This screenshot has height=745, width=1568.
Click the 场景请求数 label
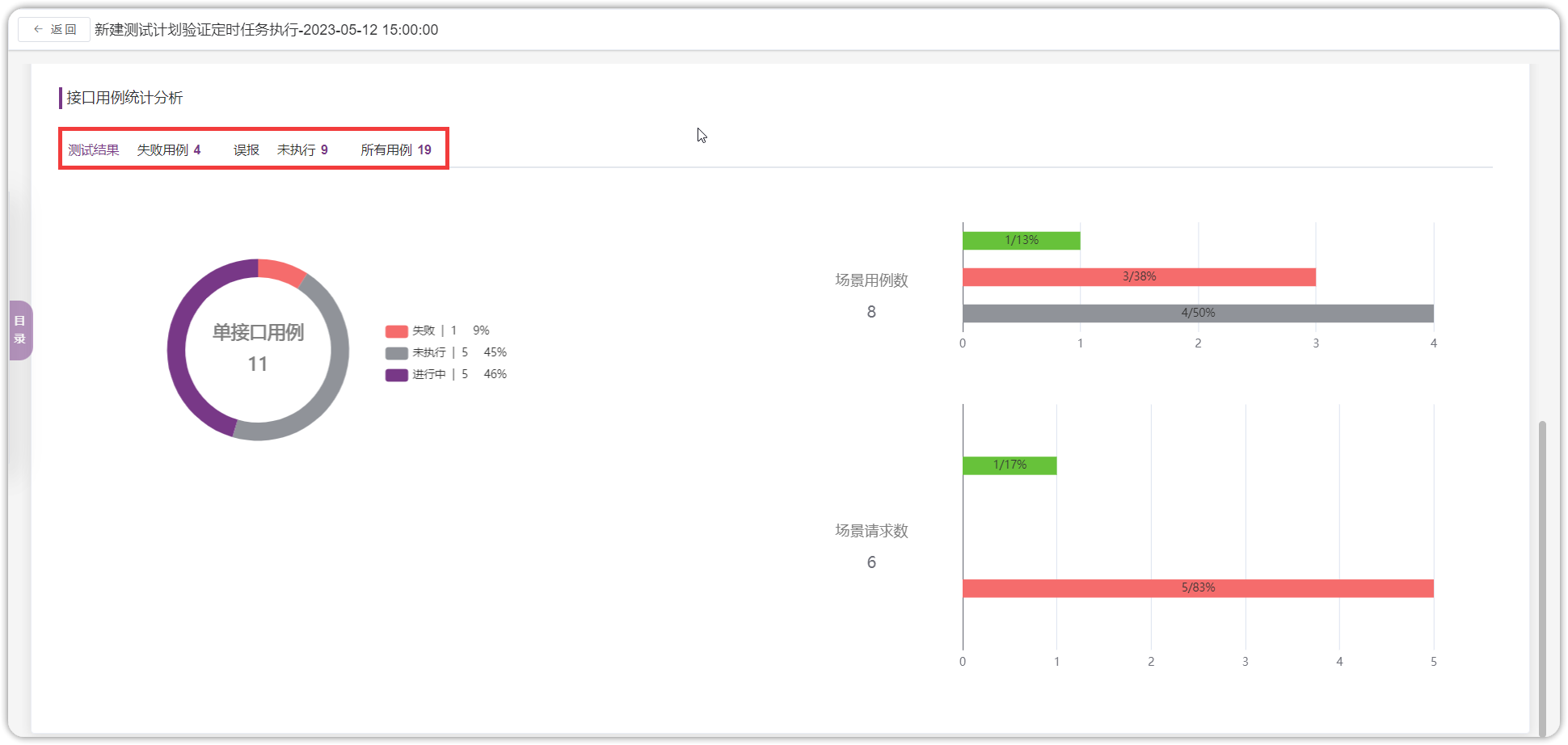pyautogui.click(x=871, y=530)
